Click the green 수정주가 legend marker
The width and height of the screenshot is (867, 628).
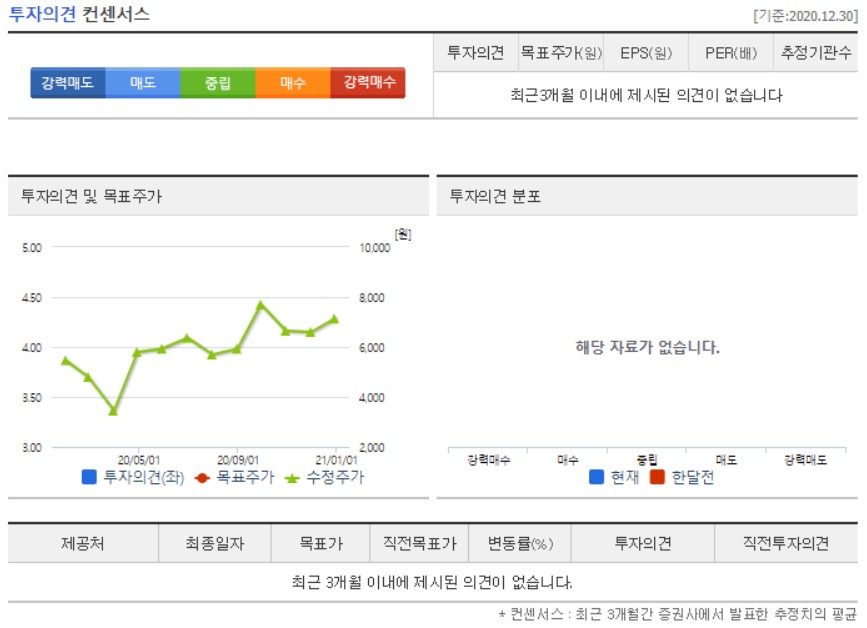(292, 478)
